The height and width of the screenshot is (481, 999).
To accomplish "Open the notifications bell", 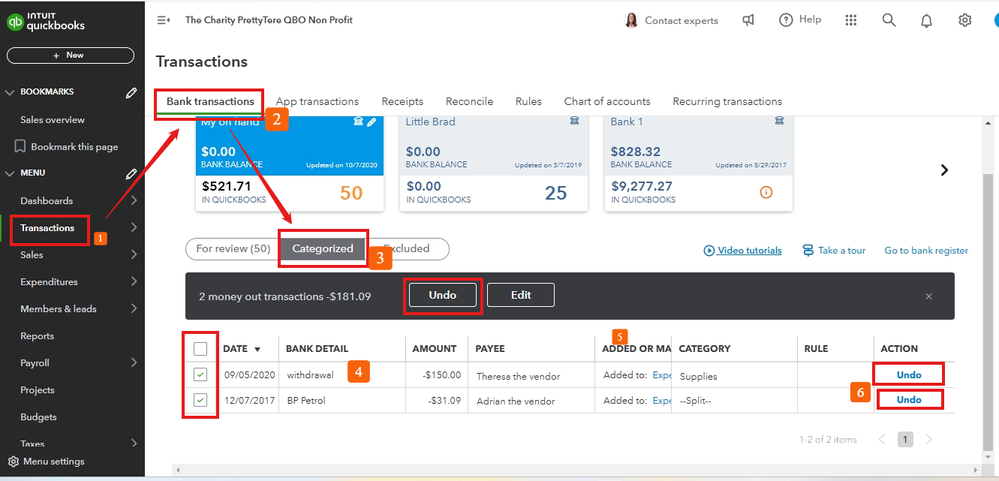I will pyautogui.click(x=926, y=20).
